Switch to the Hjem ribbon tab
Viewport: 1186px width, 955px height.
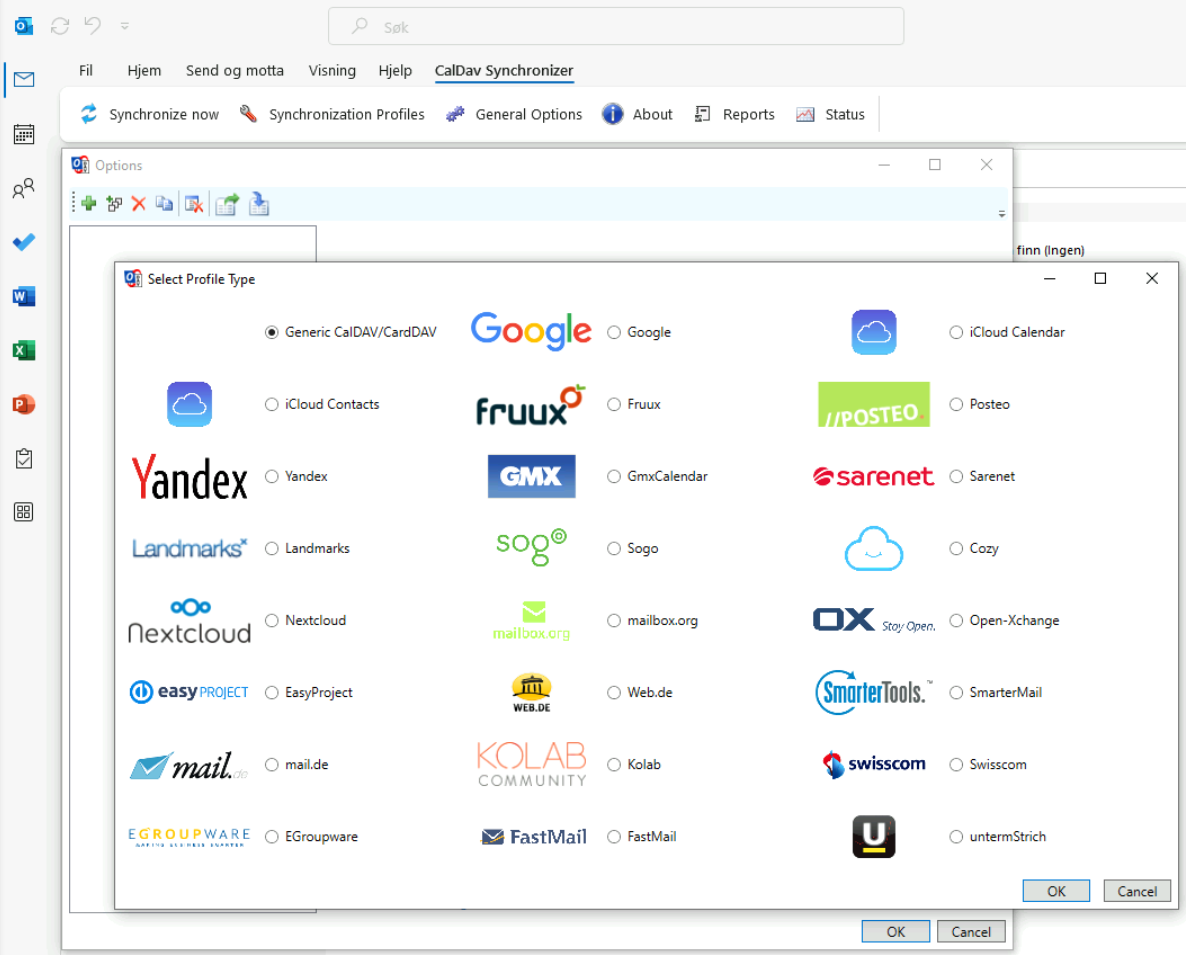pyautogui.click(x=144, y=70)
